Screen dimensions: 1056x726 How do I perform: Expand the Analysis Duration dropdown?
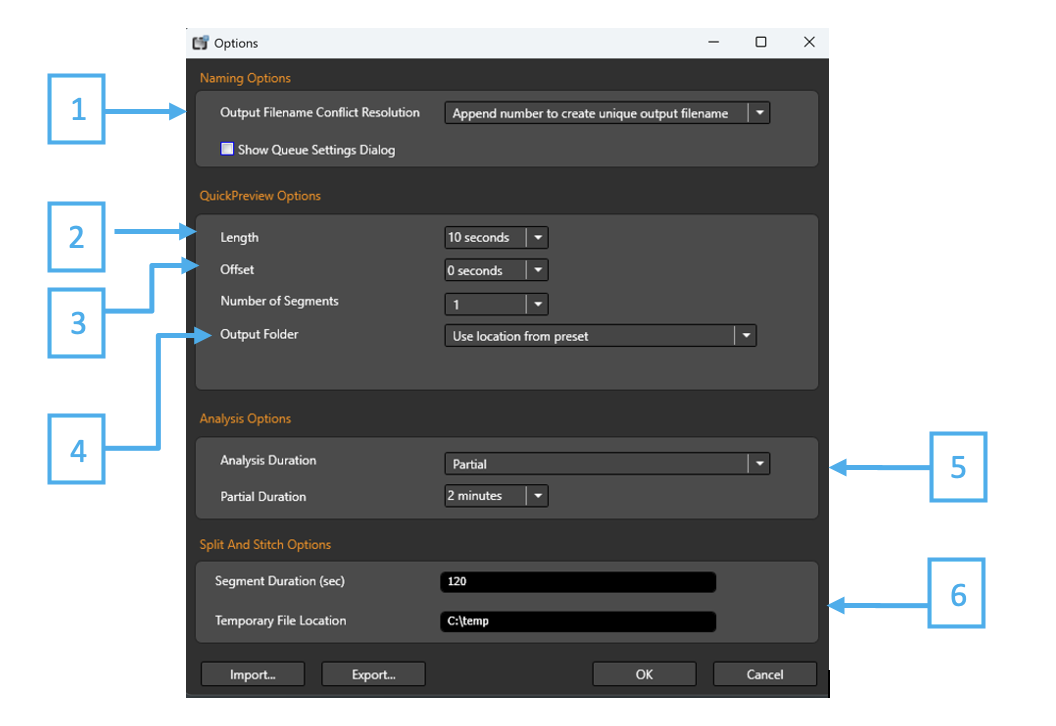[x=760, y=463]
